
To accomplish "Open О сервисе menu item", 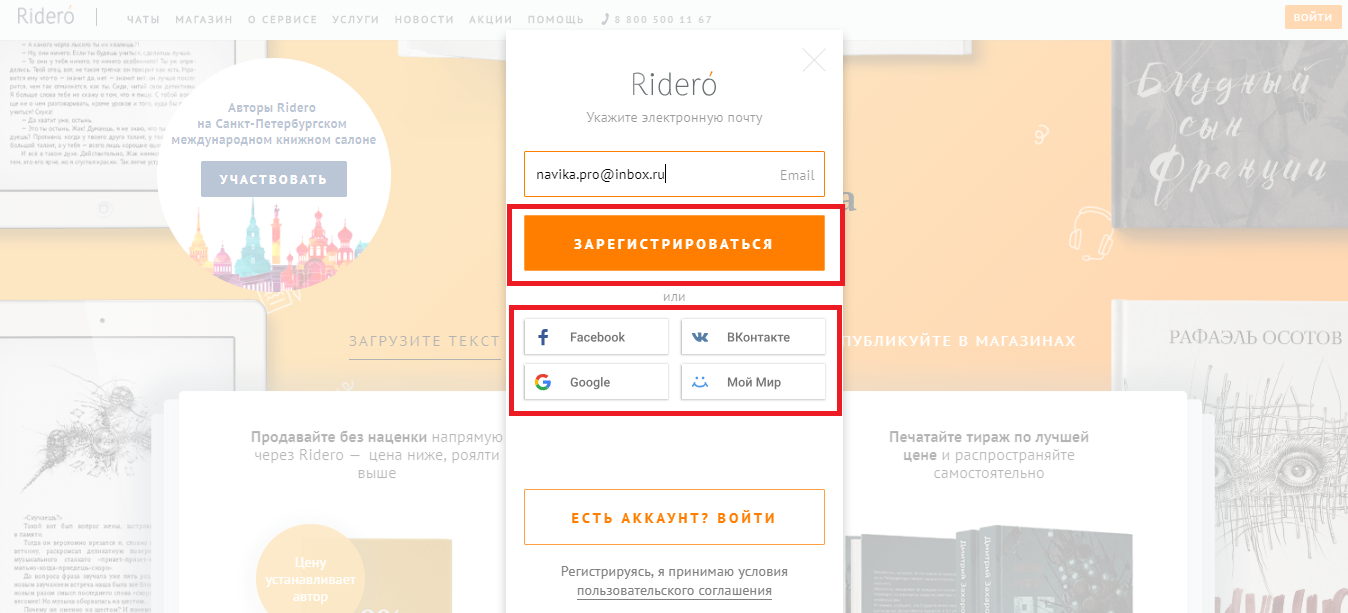I will pyautogui.click(x=282, y=20).
